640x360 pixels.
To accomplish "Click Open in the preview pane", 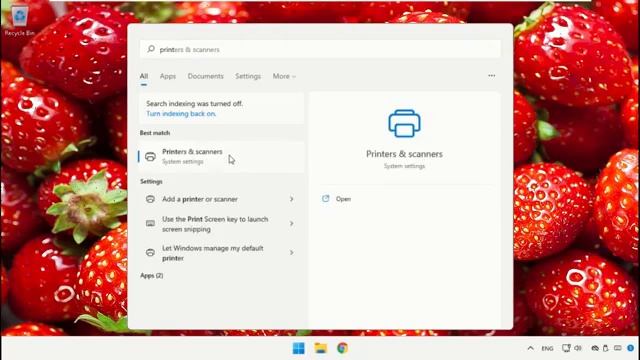I will tap(343, 199).
